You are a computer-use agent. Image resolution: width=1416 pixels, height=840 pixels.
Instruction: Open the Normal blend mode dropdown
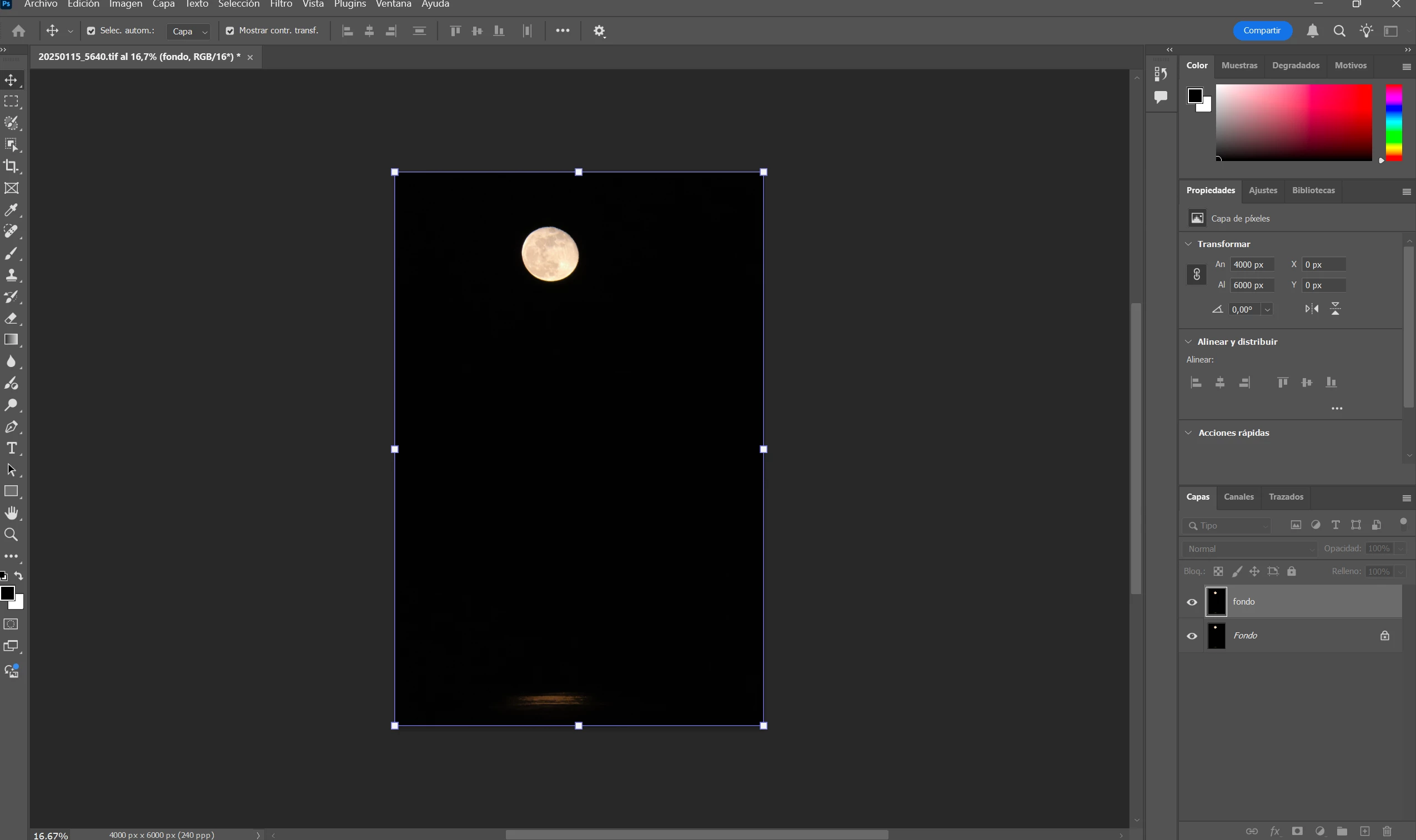point(1249,549)
